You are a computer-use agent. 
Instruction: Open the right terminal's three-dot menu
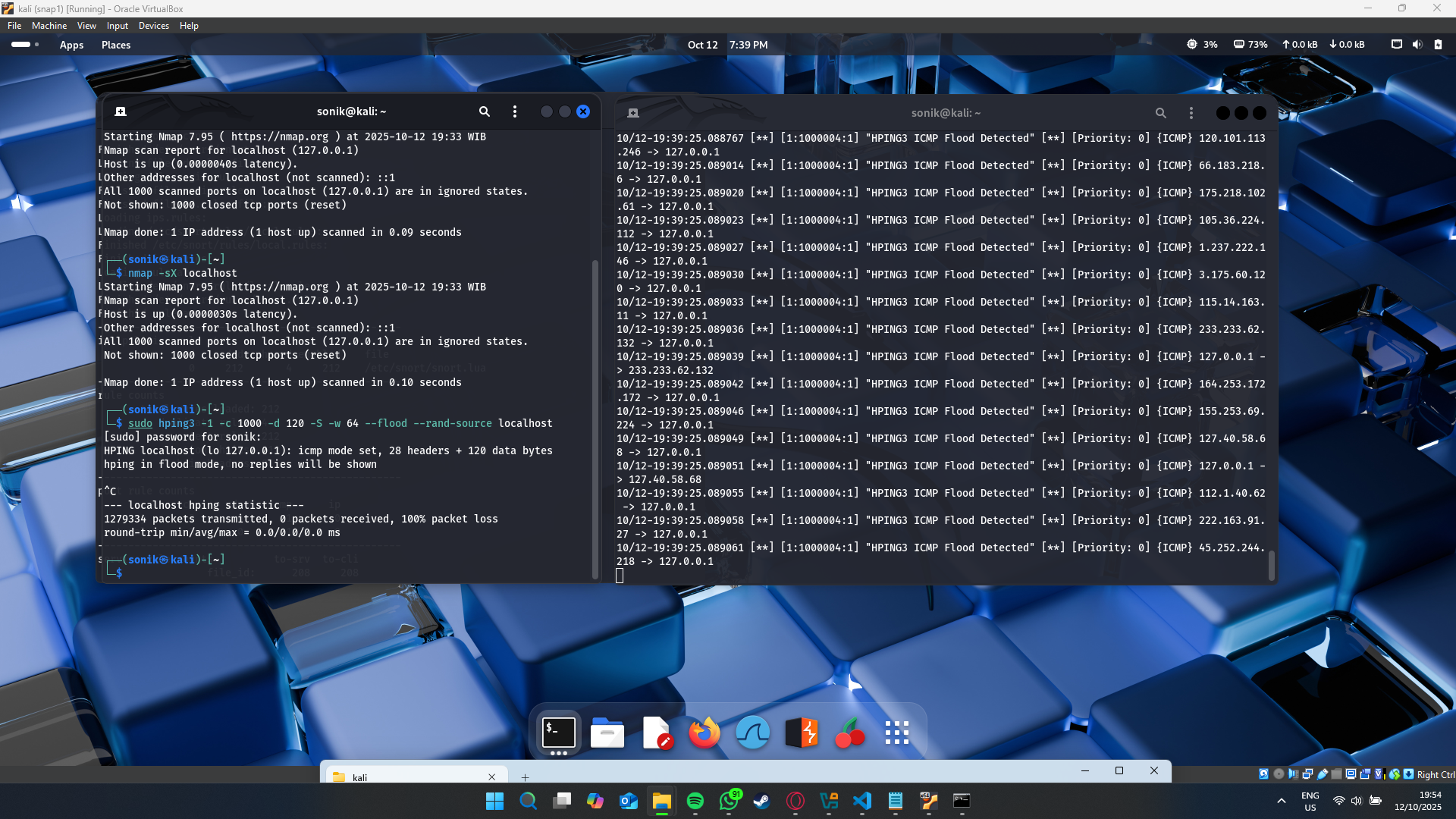tap(1191, 113)
